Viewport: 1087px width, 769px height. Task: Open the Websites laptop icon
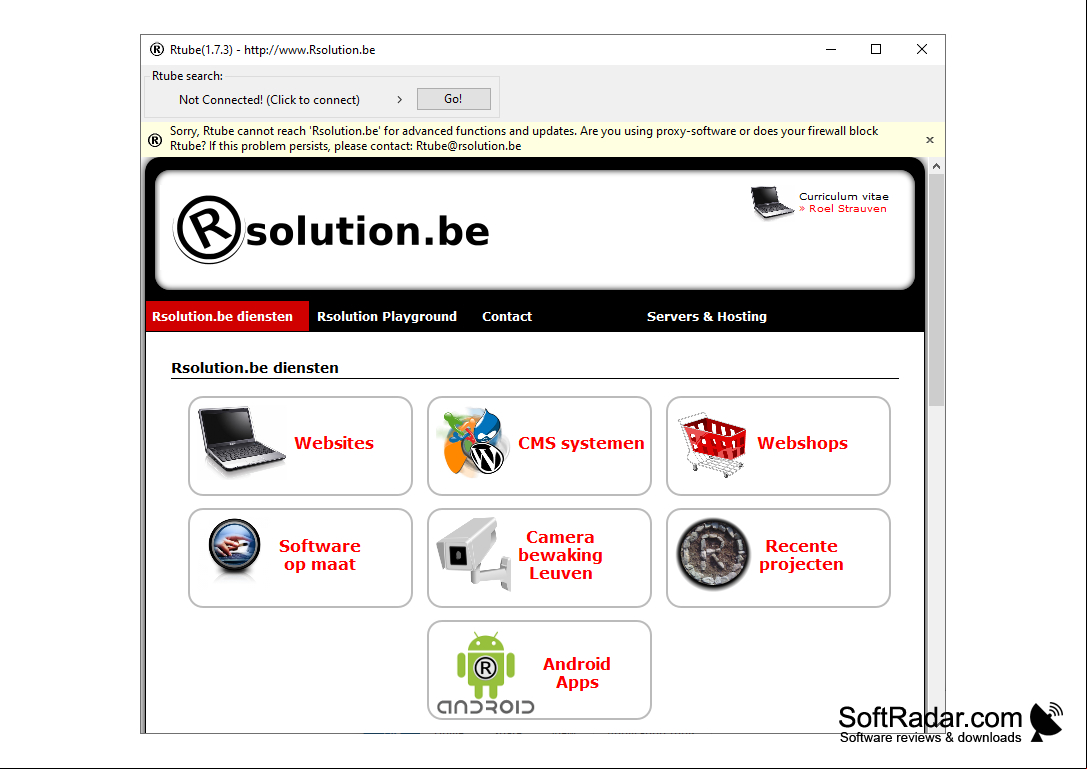point(241,441)
